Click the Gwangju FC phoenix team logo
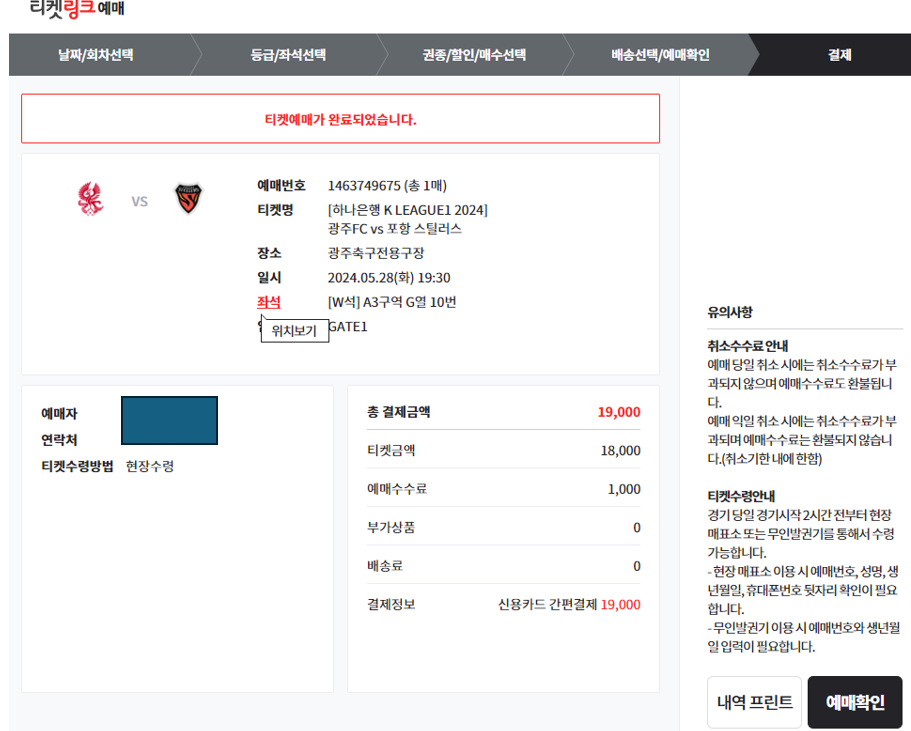 [x=91, y=199]
